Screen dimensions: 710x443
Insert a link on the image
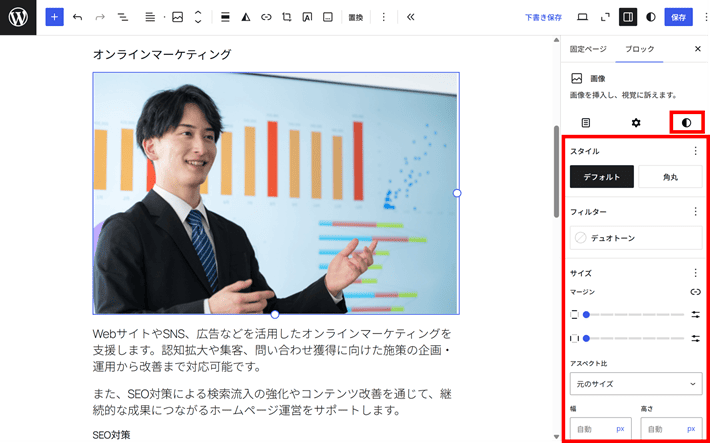266,17
